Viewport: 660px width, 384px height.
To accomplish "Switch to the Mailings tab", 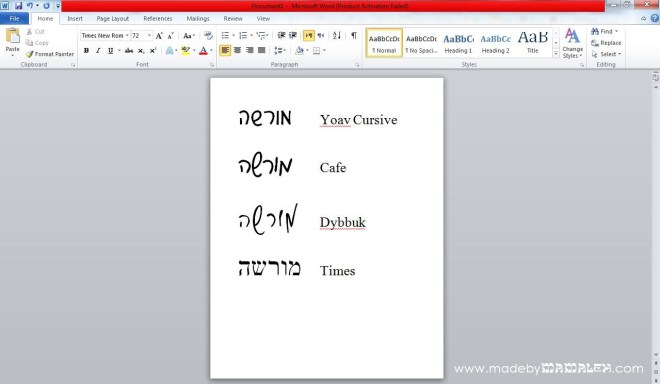I will click(198, 19).
